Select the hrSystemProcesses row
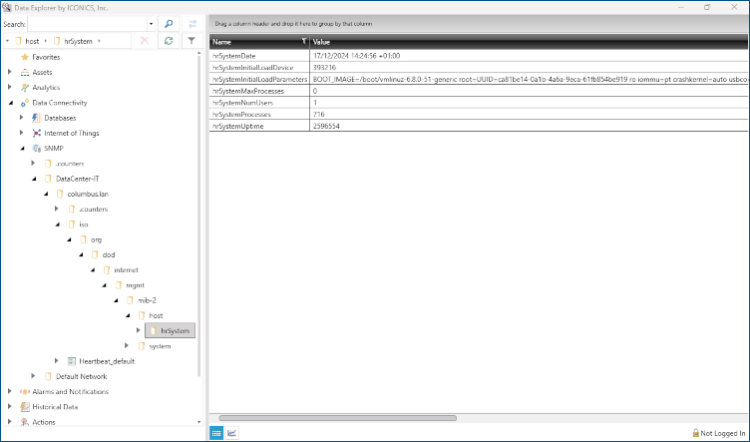The height and width of the screenshot is (442, 750). (x=479, y=114)
